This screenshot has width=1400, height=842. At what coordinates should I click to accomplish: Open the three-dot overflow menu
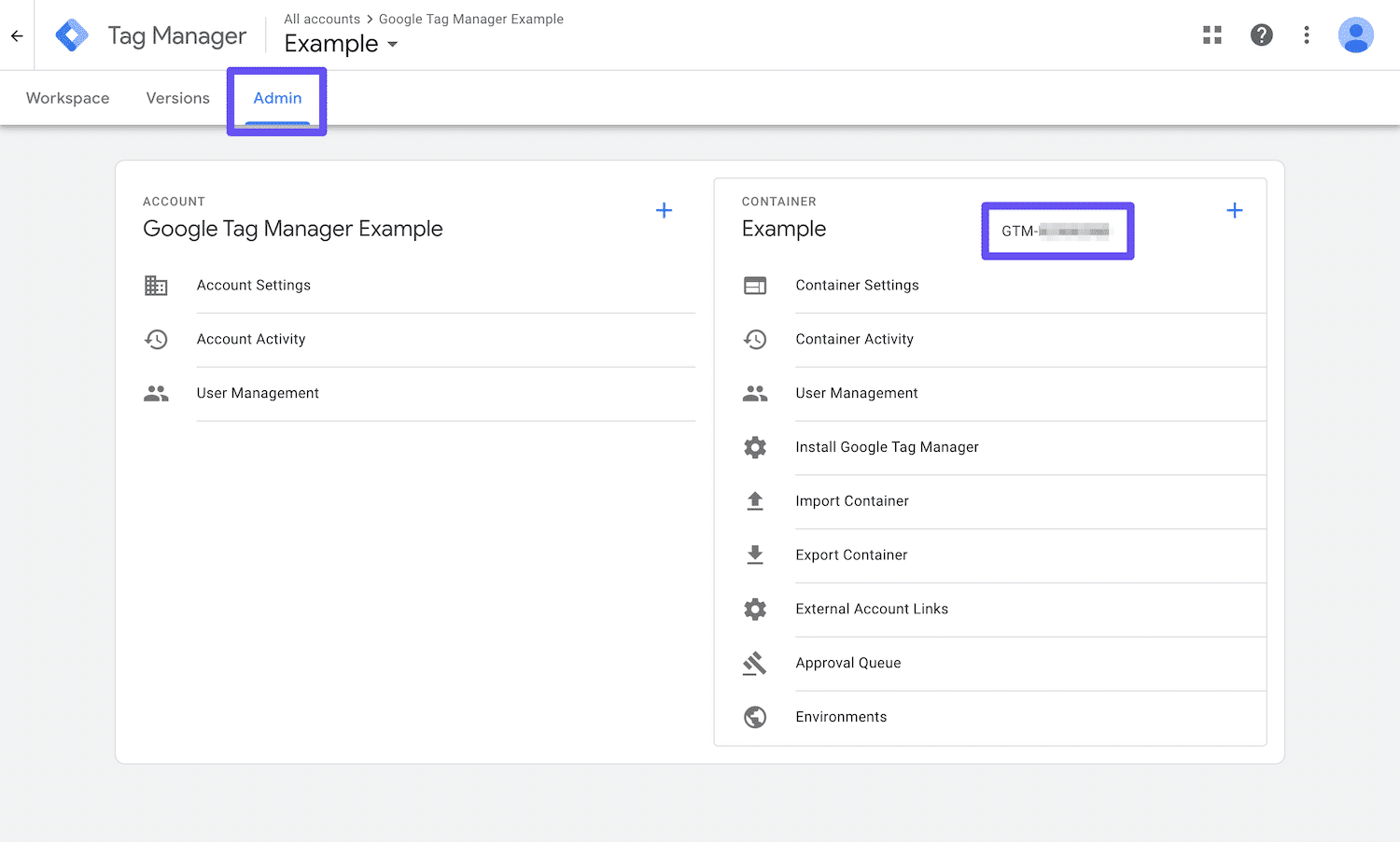tap(1307, 35)
